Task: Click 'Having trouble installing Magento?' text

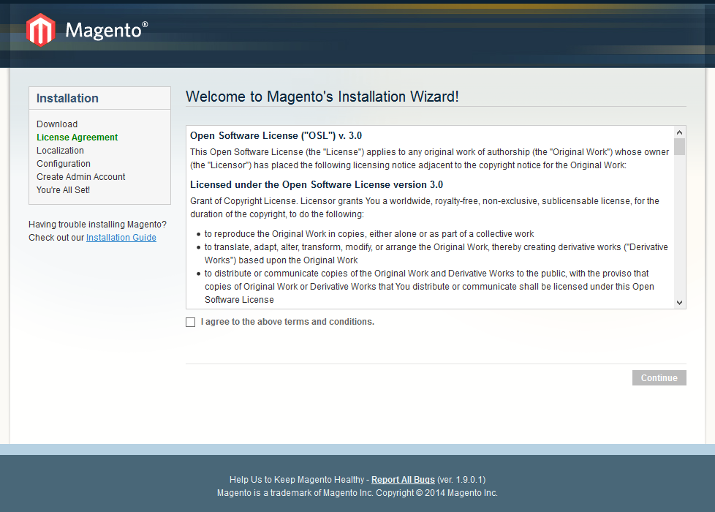Action: [x=97, y=224]
